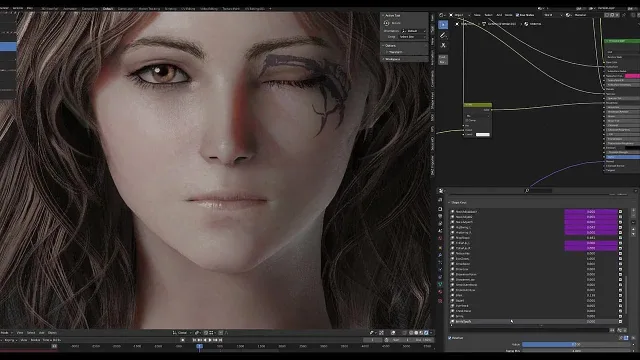Open the material Slot dropdown
The width and height of the screenshot is (640, 360).
pyautogui.click(x=553, y=15)
